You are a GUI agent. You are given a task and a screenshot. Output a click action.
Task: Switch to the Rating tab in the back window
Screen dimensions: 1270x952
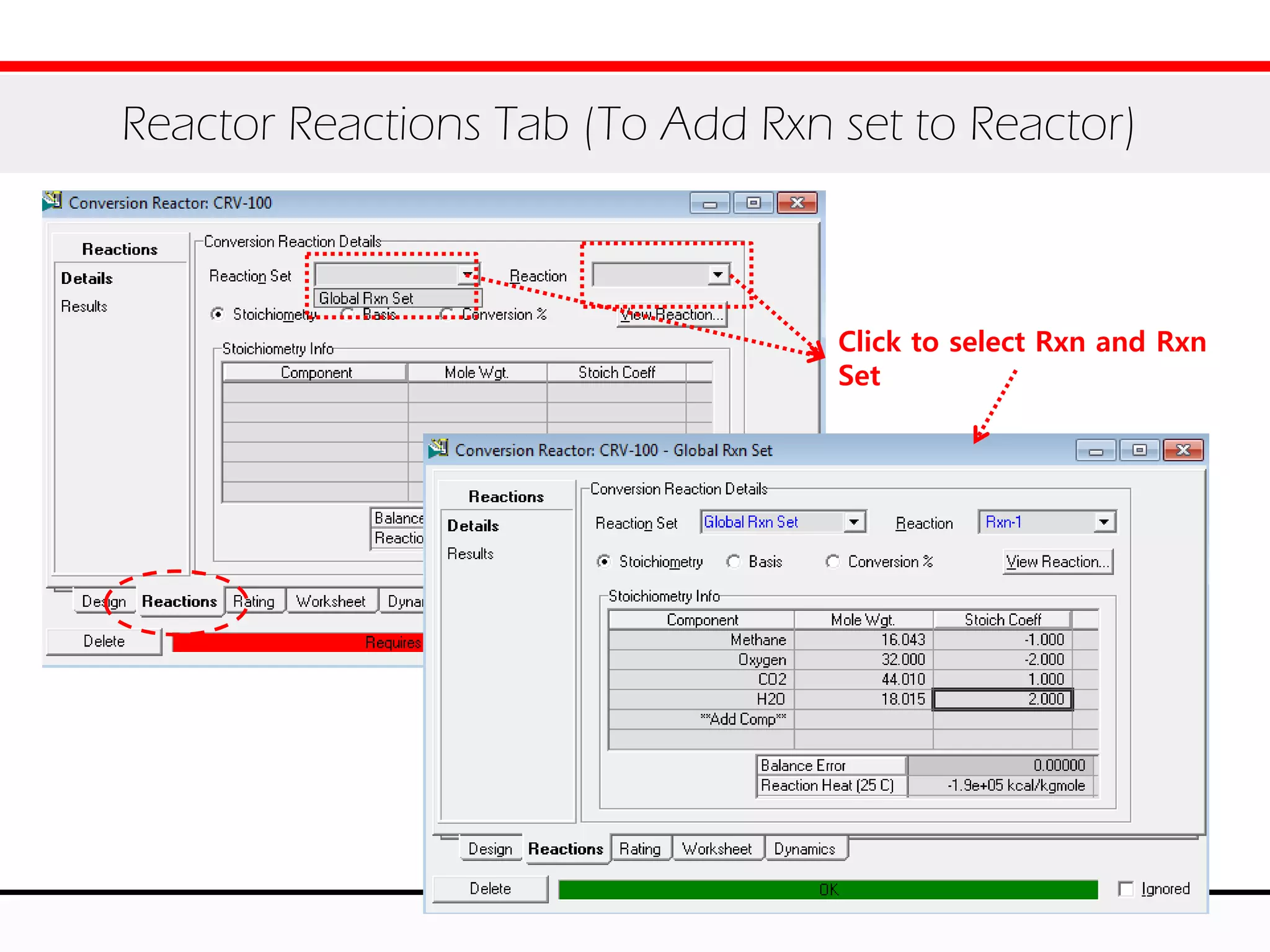click(254, 601)
